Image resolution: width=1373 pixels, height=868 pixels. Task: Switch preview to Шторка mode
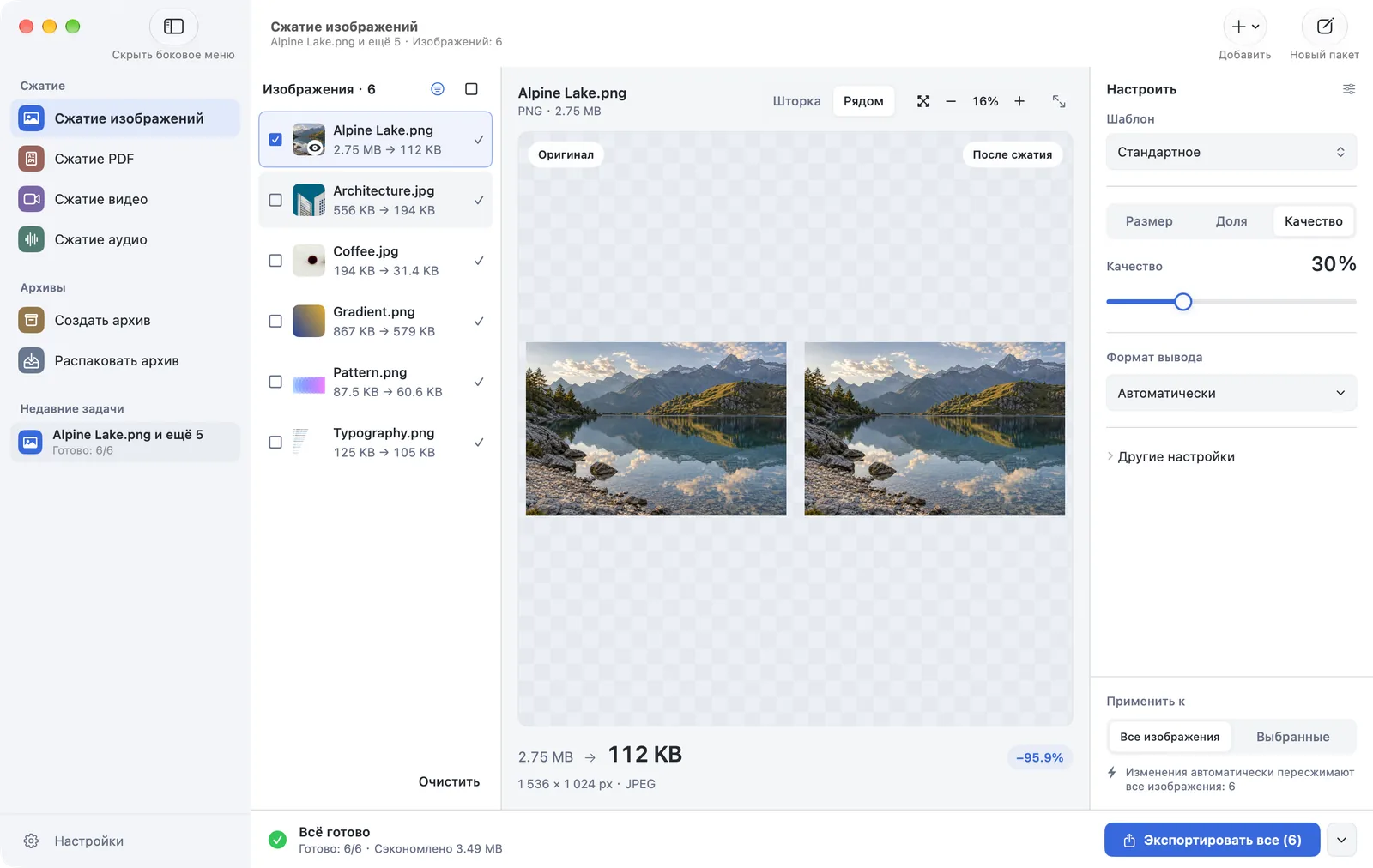coord(796,101)
